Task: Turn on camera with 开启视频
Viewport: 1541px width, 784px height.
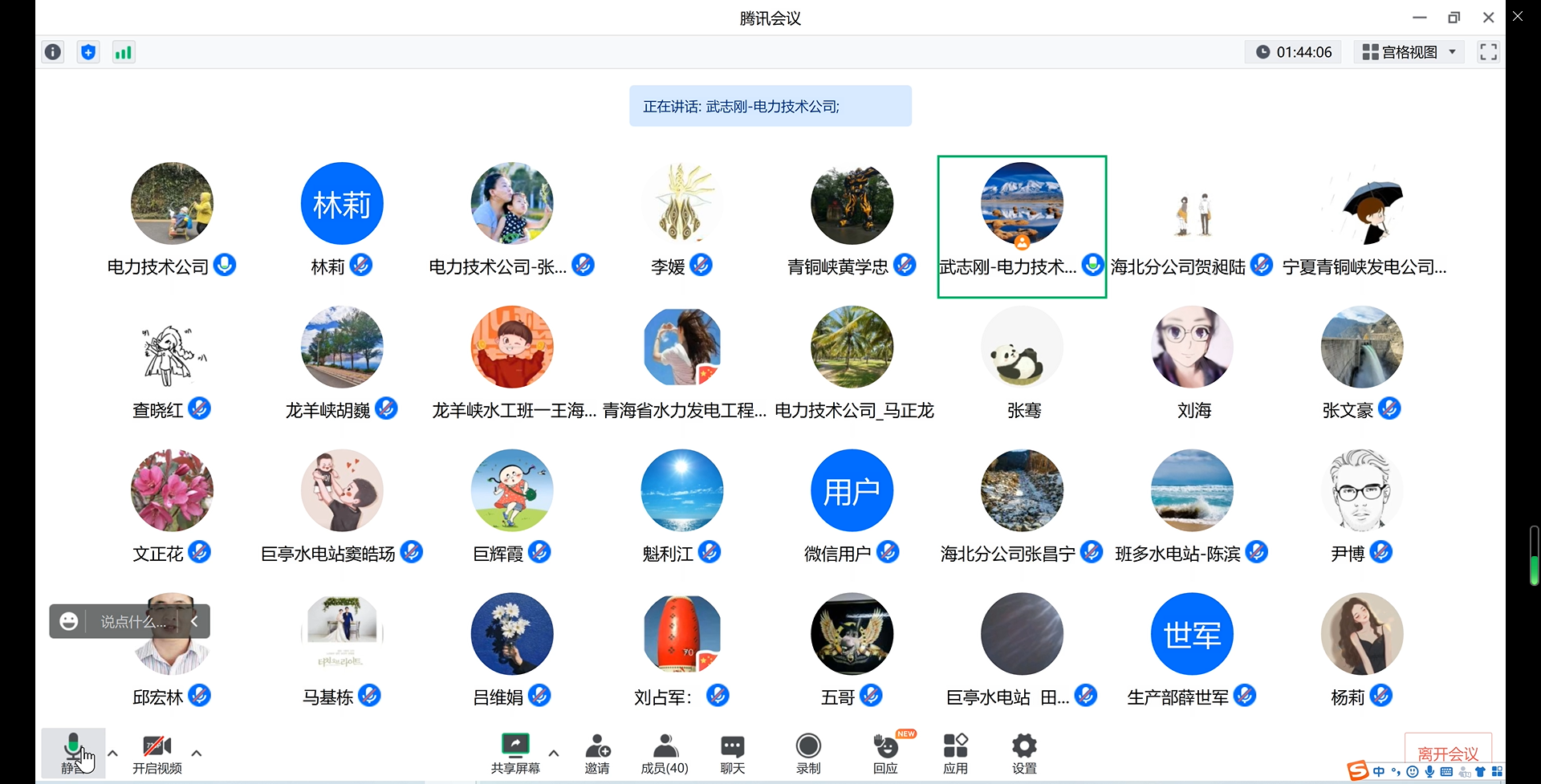Action: pyautogui.click(x=157, y=754)
